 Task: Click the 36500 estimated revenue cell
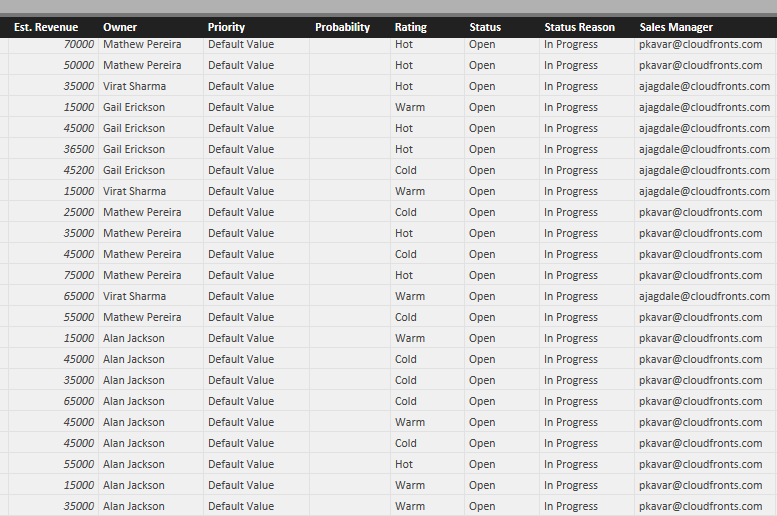point(79,149)
